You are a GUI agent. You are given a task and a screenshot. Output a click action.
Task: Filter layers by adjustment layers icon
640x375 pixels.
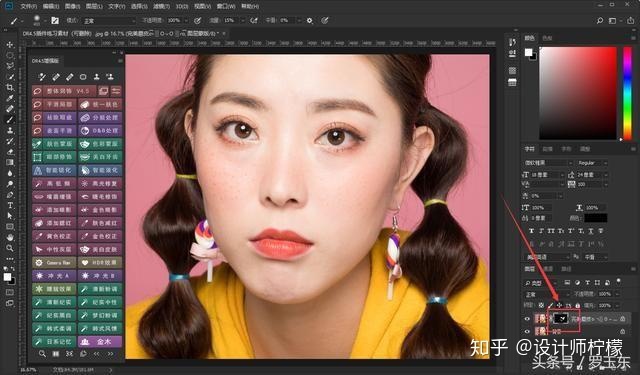click(577, 282)
